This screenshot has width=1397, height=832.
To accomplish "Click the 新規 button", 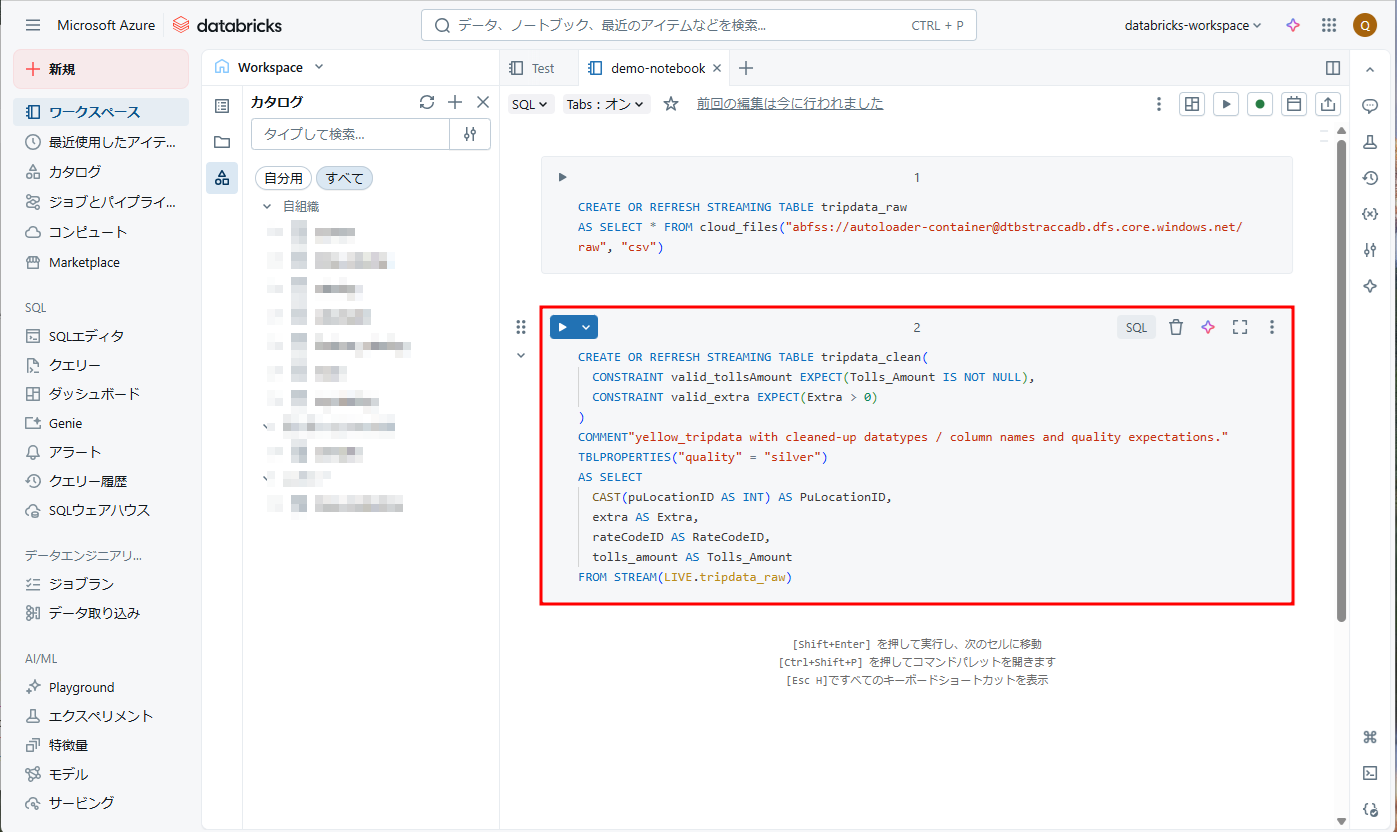I will tap(101, 69).
